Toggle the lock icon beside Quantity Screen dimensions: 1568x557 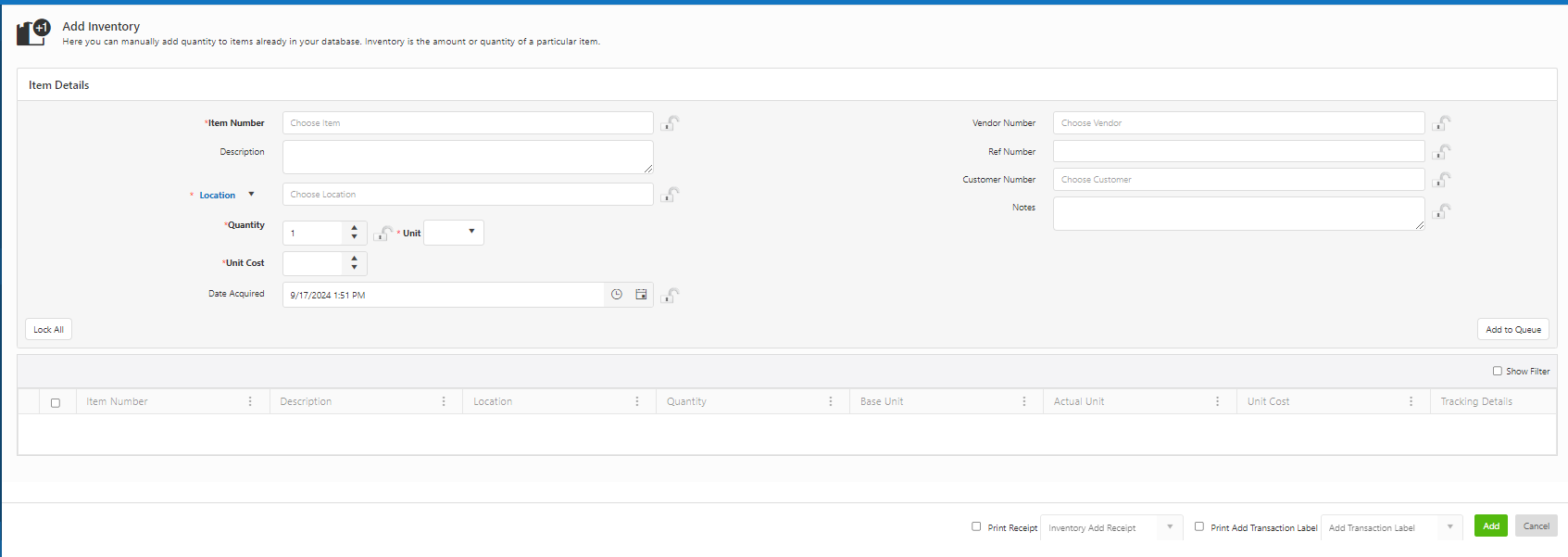click(x=382, y=234)
